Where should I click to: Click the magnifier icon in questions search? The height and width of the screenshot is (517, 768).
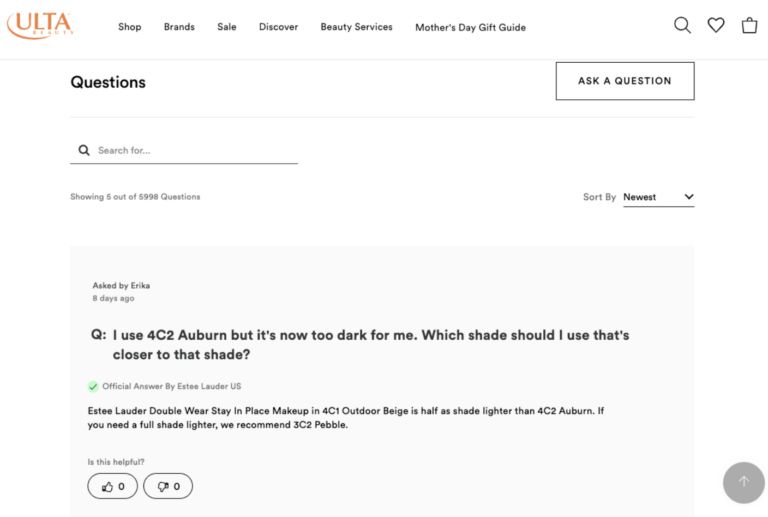84,151
